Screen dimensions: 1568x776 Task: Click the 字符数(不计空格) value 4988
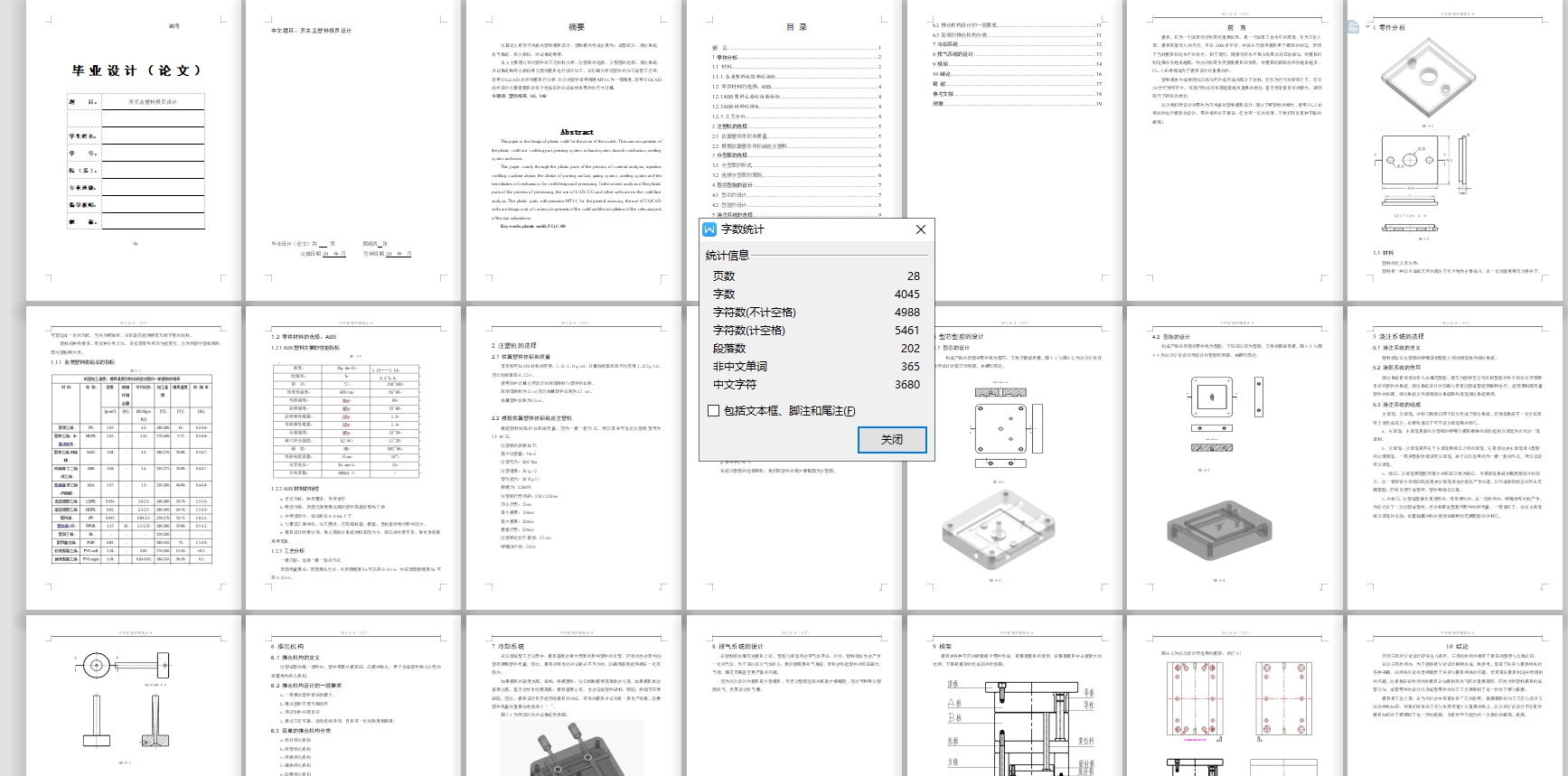tap(907, 312)
